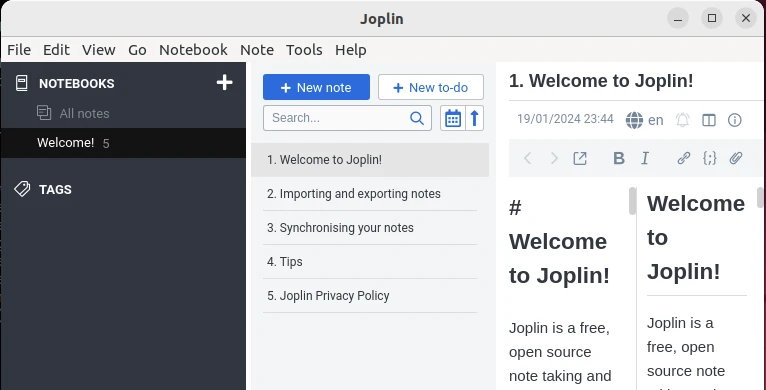Open the Go menu
This screenshot has height=390, width=766.
(x=137, y=50)
